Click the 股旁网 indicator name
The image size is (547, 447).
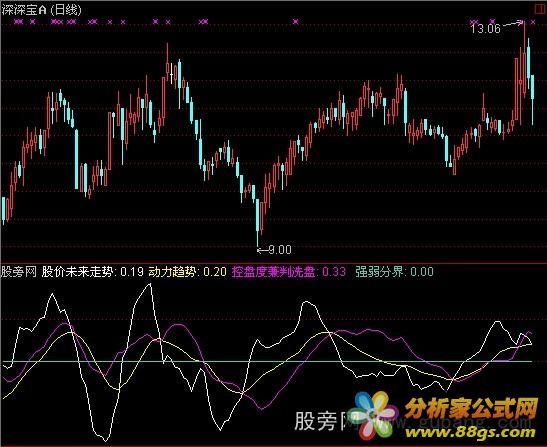coord(18,271)
